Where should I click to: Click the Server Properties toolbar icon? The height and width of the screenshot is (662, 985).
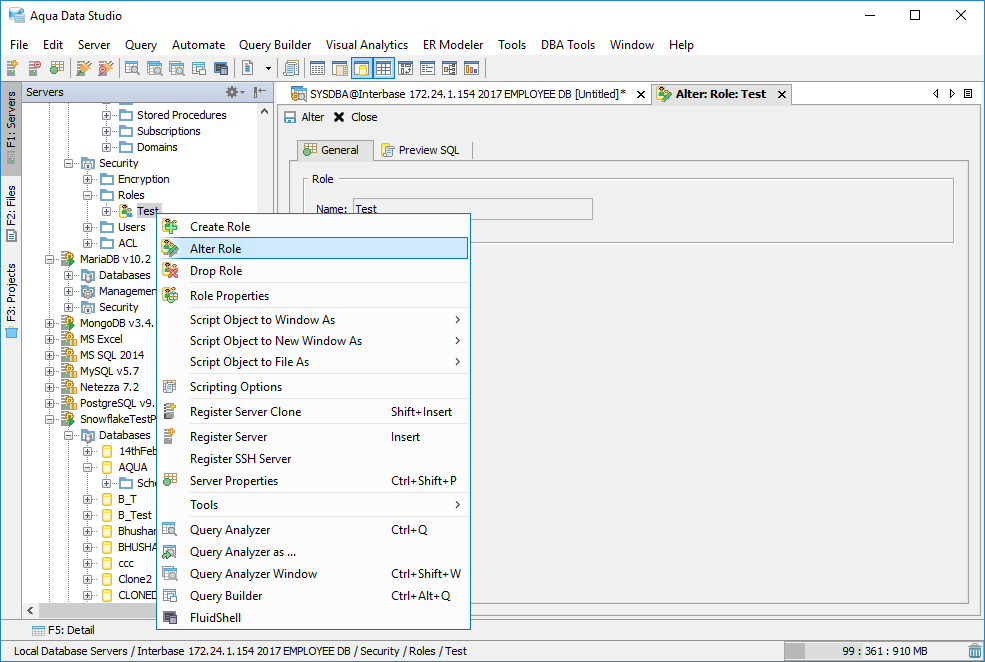(x=57, y=68)
